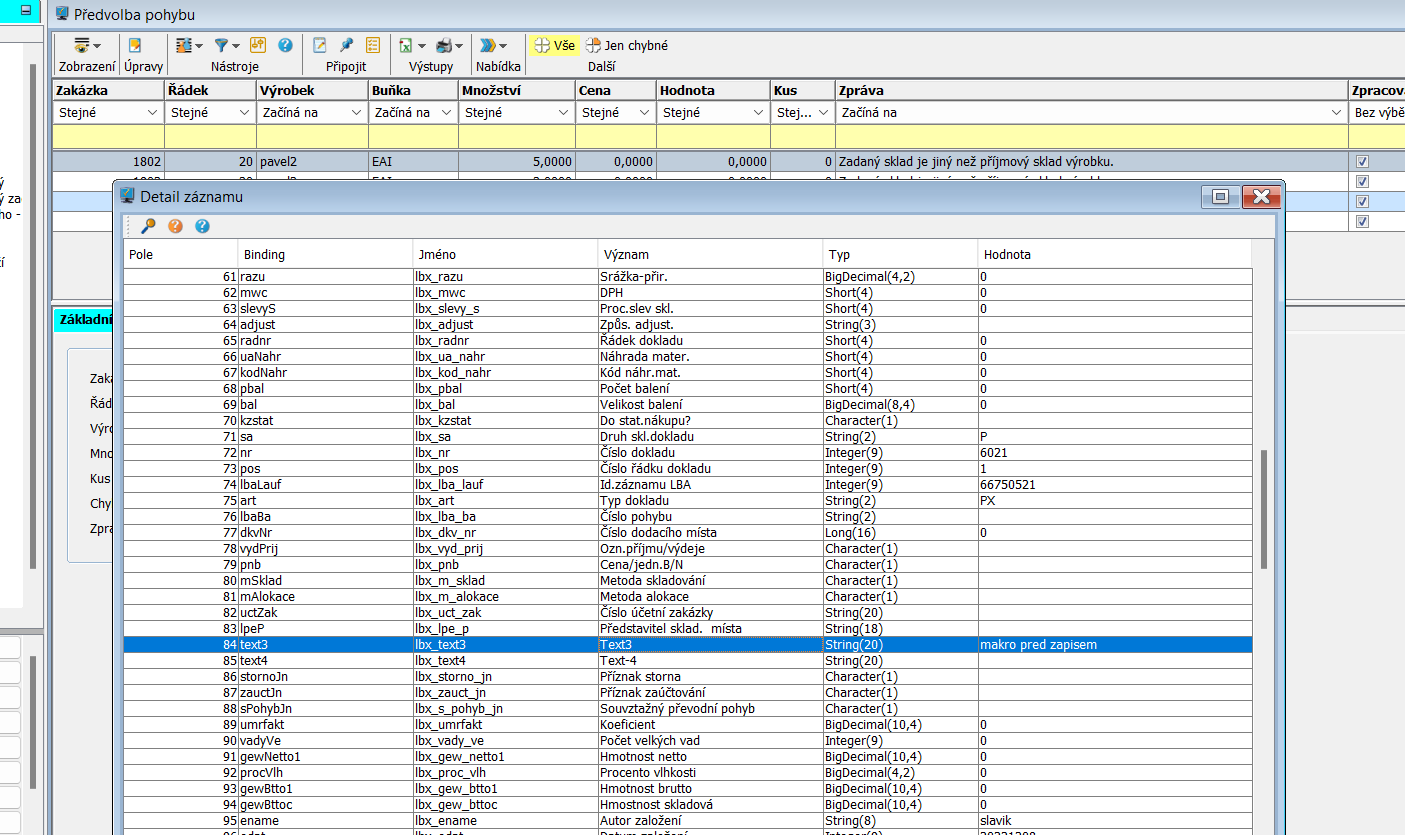
Task: Click the pin icon in Připojit group
Action: (x=346, y=45)
